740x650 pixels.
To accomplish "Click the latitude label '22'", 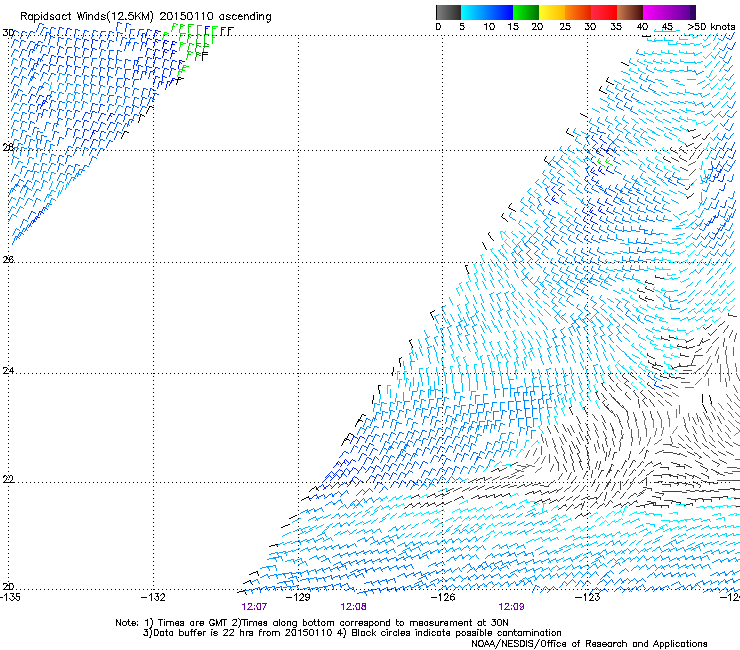I will (8, 479).
